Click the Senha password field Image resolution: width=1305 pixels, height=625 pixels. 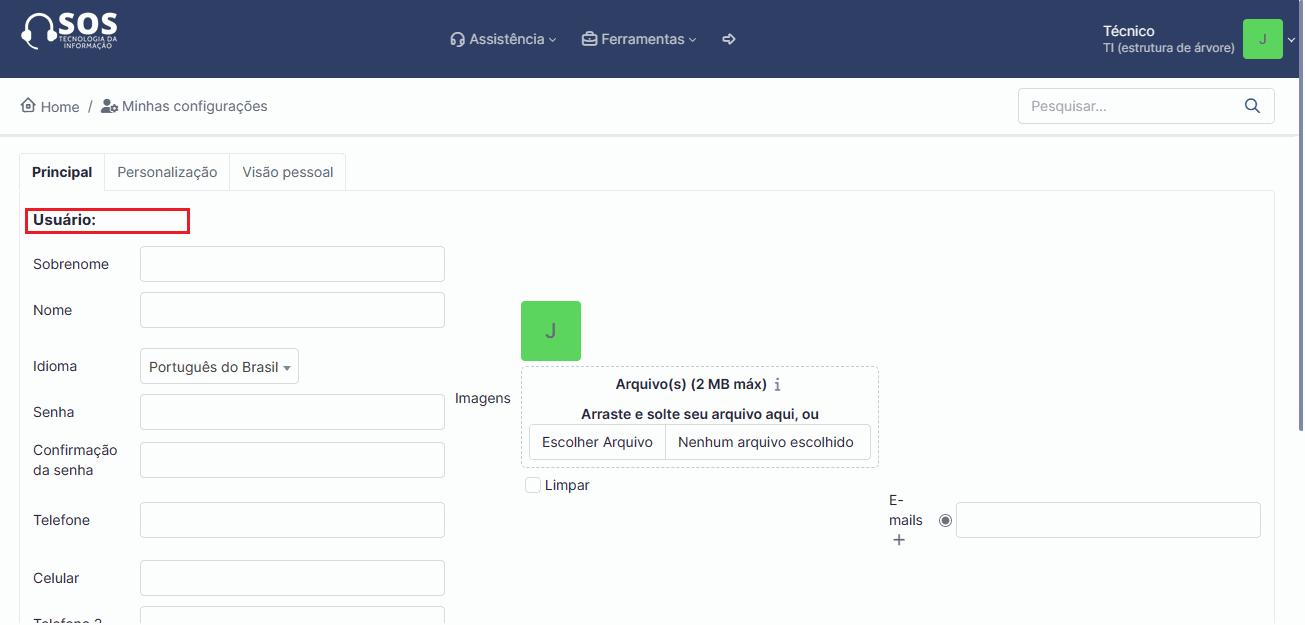coord(292,412)
